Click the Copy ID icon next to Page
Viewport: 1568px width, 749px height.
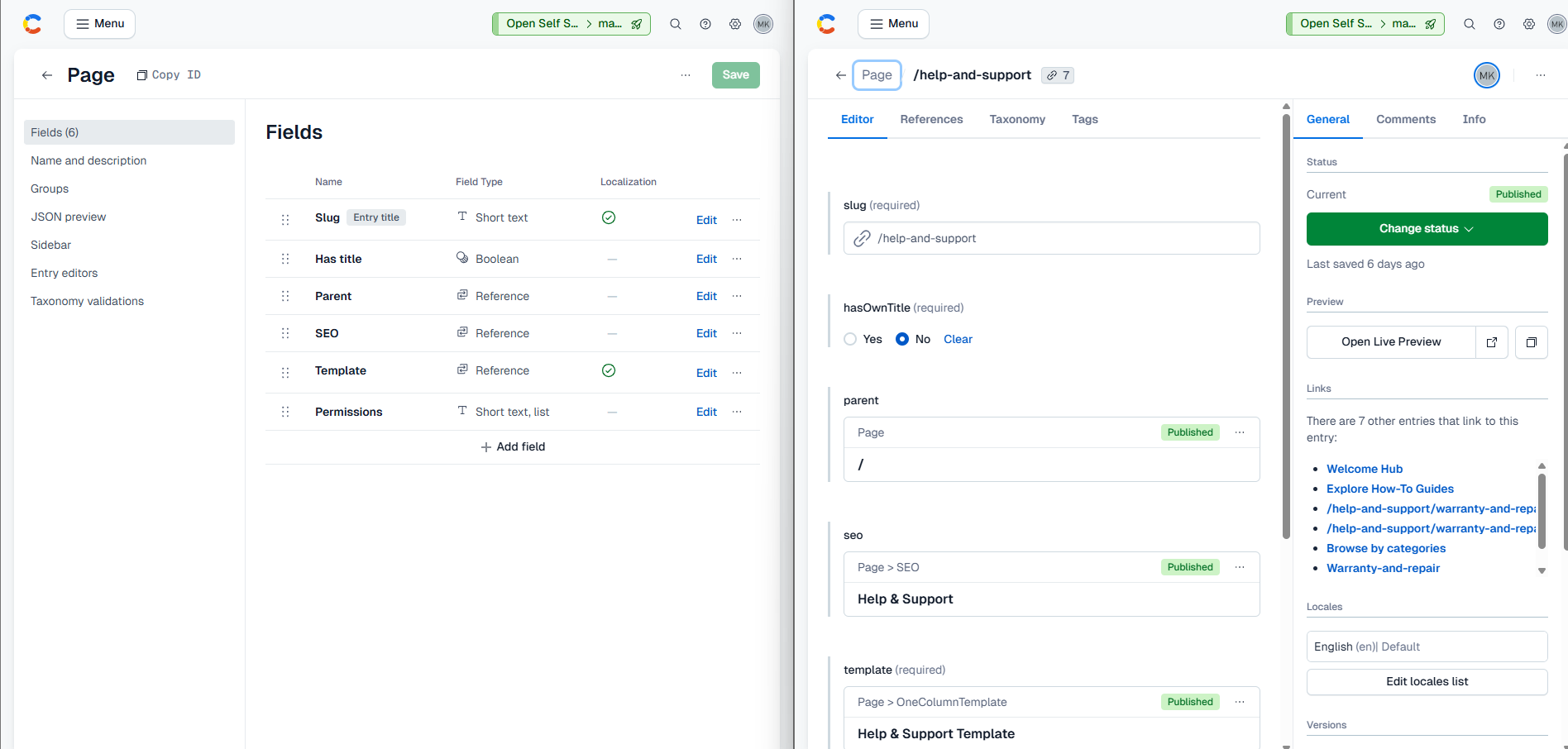[x=141, y=74]
